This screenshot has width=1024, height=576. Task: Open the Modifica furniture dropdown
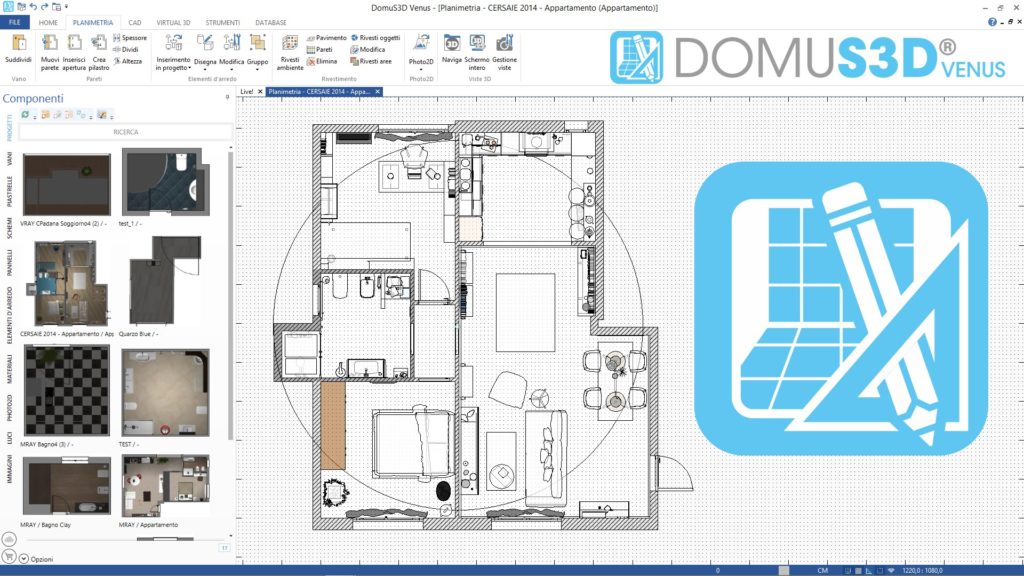click(x=231, y=52)
